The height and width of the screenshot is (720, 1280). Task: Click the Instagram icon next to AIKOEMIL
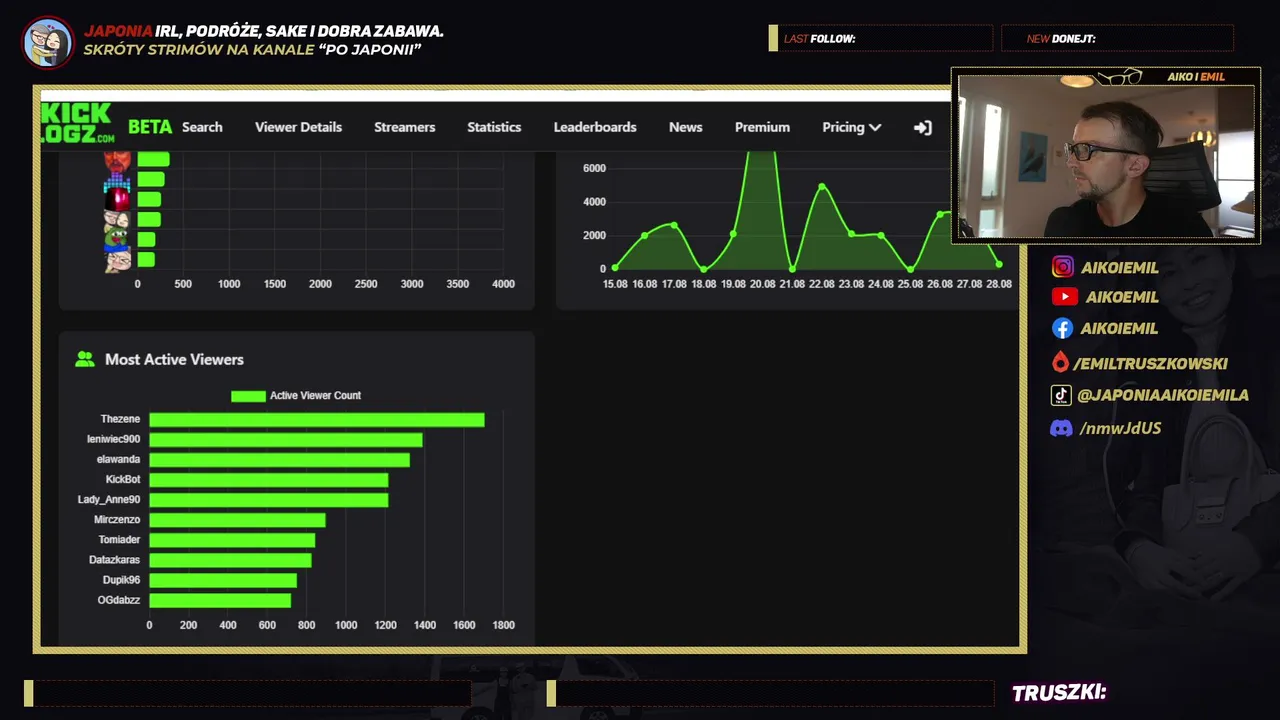tap(1063, 267)
